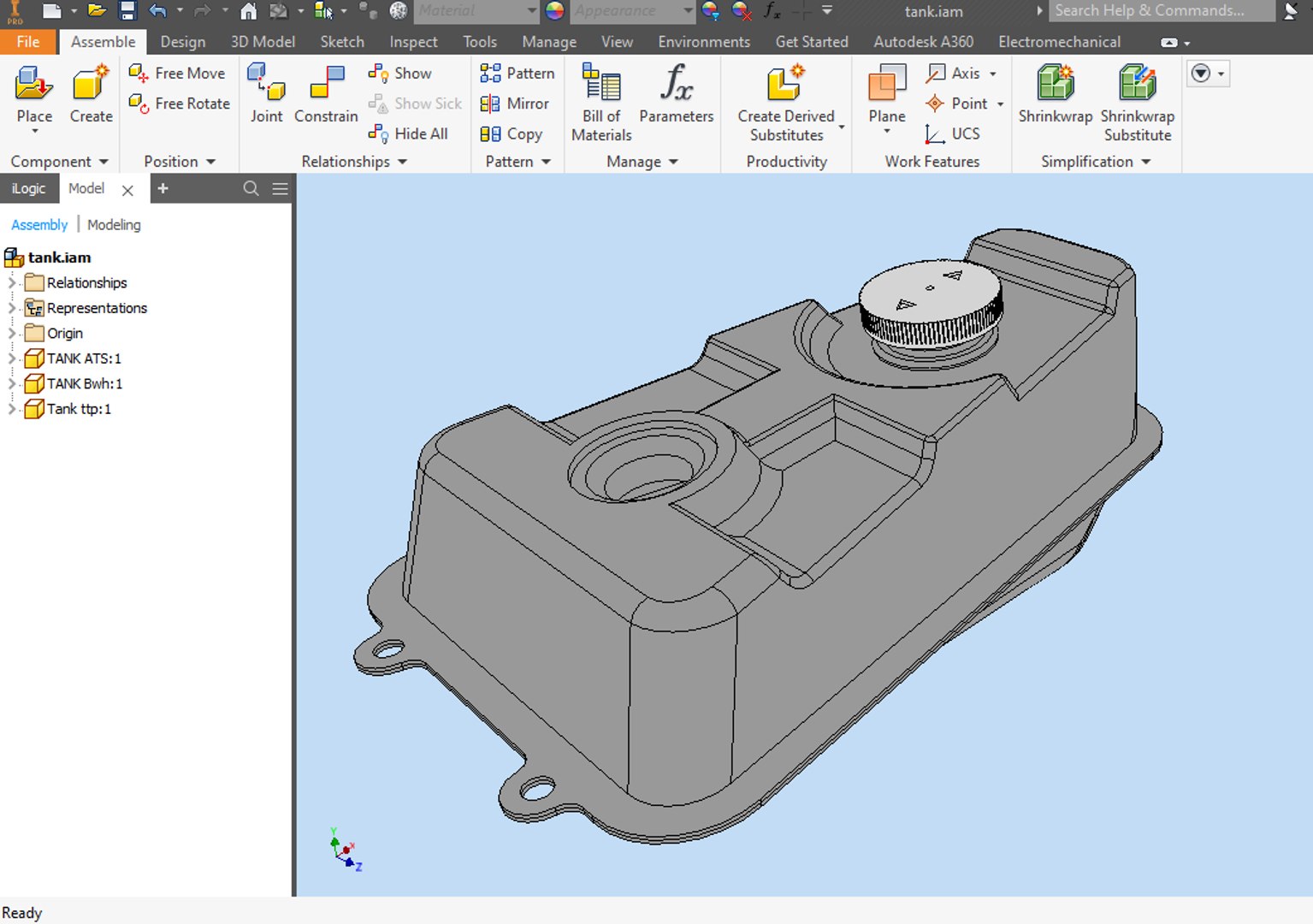Open the File menu
The width and height of the screenshot is (1313, 924).
[x=28, y=42]
